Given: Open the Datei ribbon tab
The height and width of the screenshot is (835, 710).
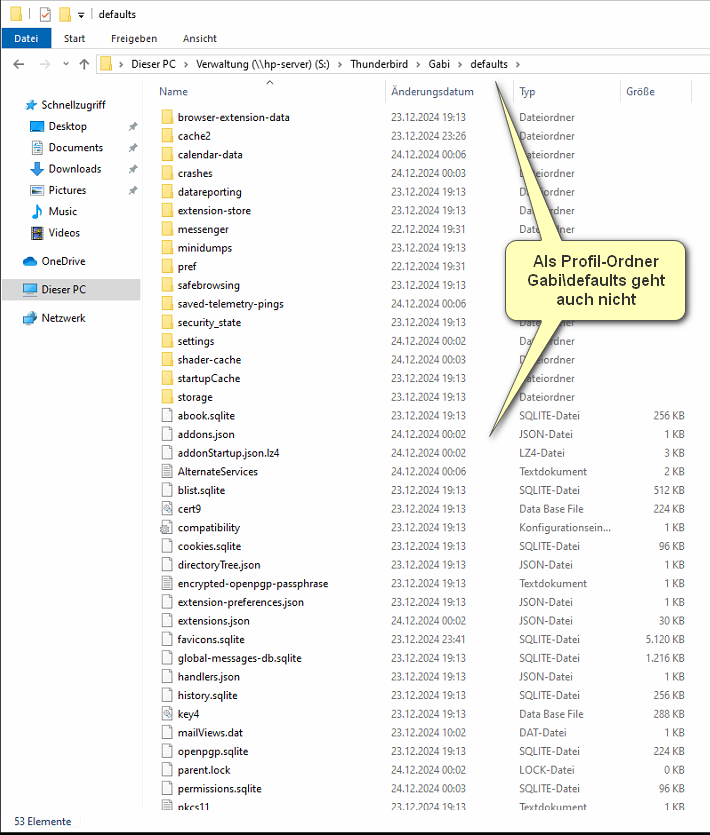Looking at the screenshot, I should pyautogui.click(x=26, y=39).
